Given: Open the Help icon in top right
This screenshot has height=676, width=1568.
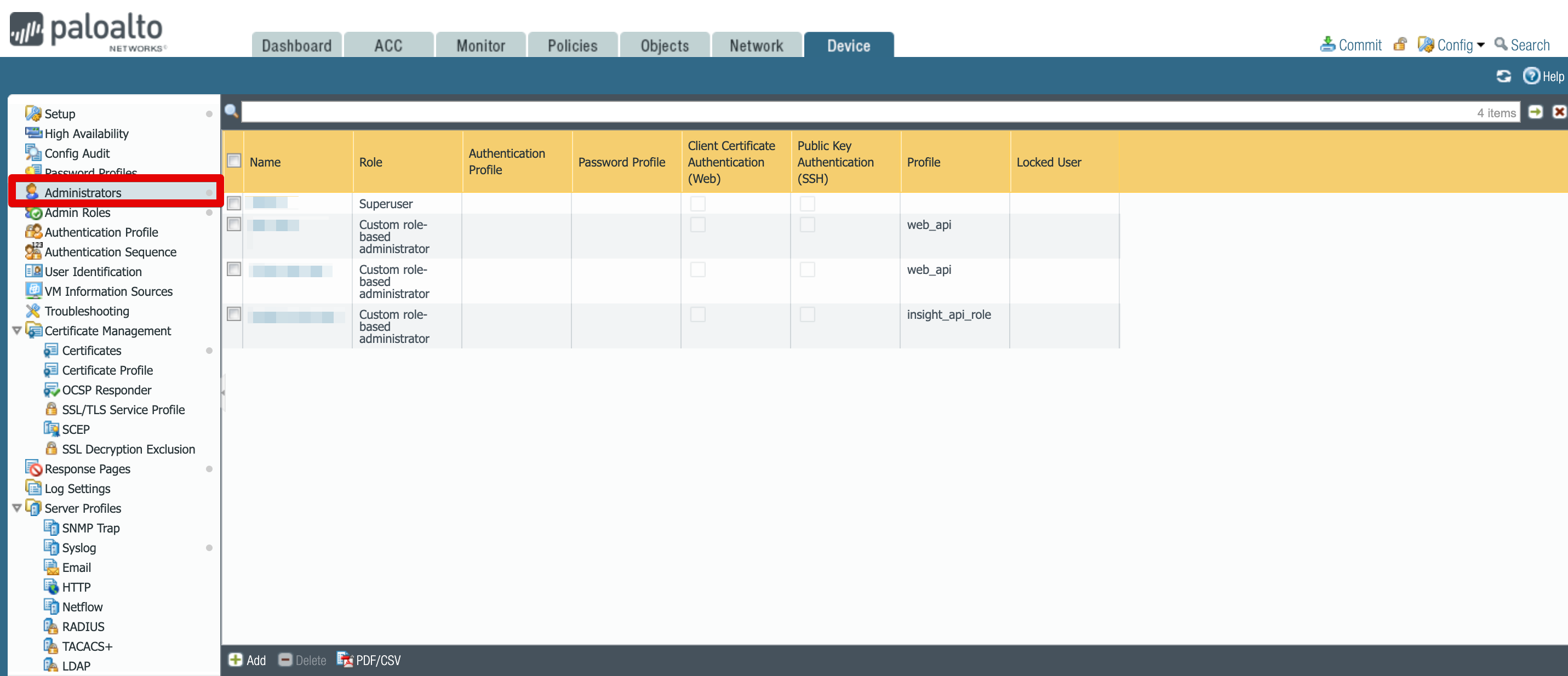Looking at the screenshot, I should pos(1530,76).
